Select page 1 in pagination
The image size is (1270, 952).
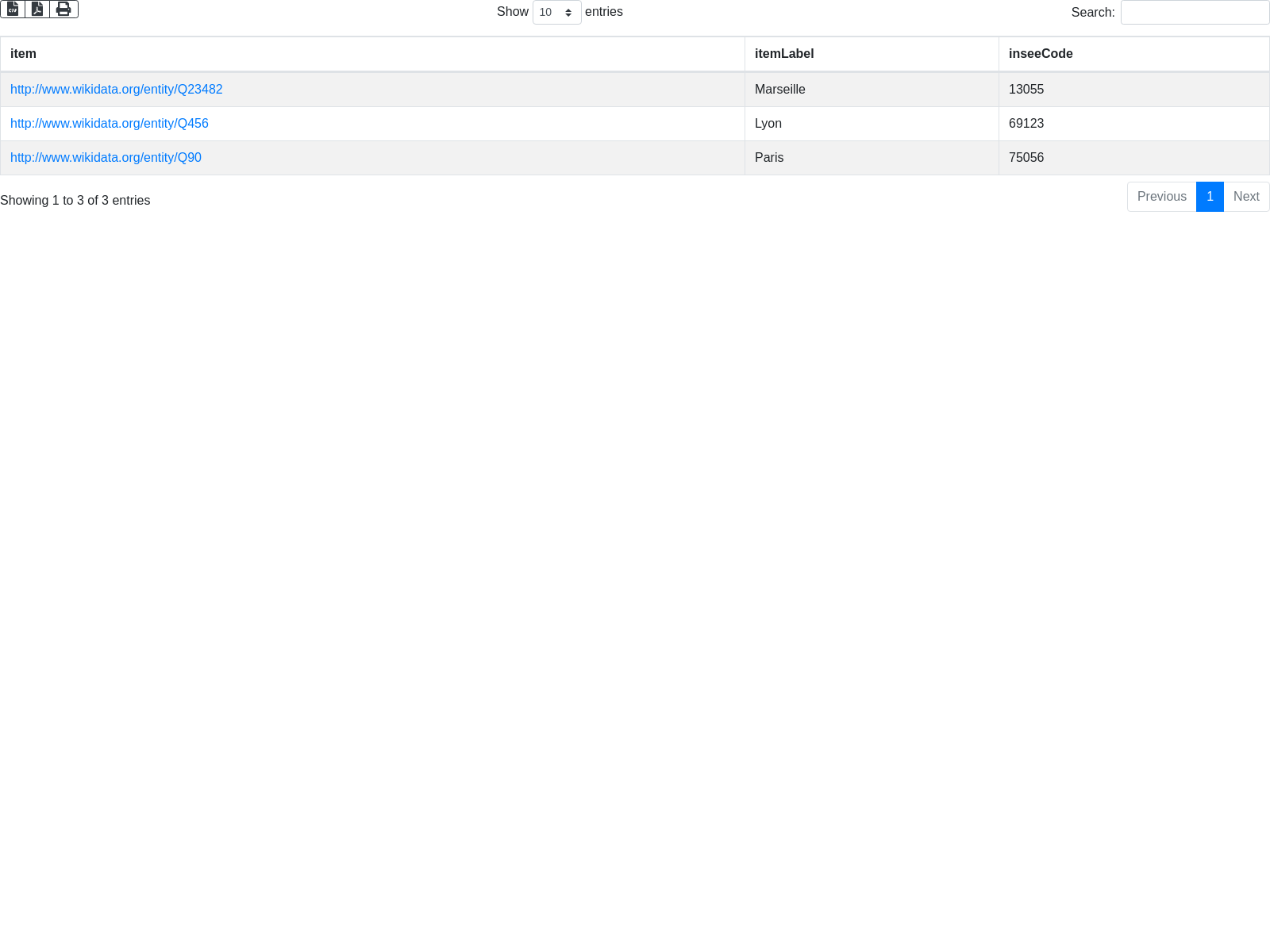point(1210,197)
